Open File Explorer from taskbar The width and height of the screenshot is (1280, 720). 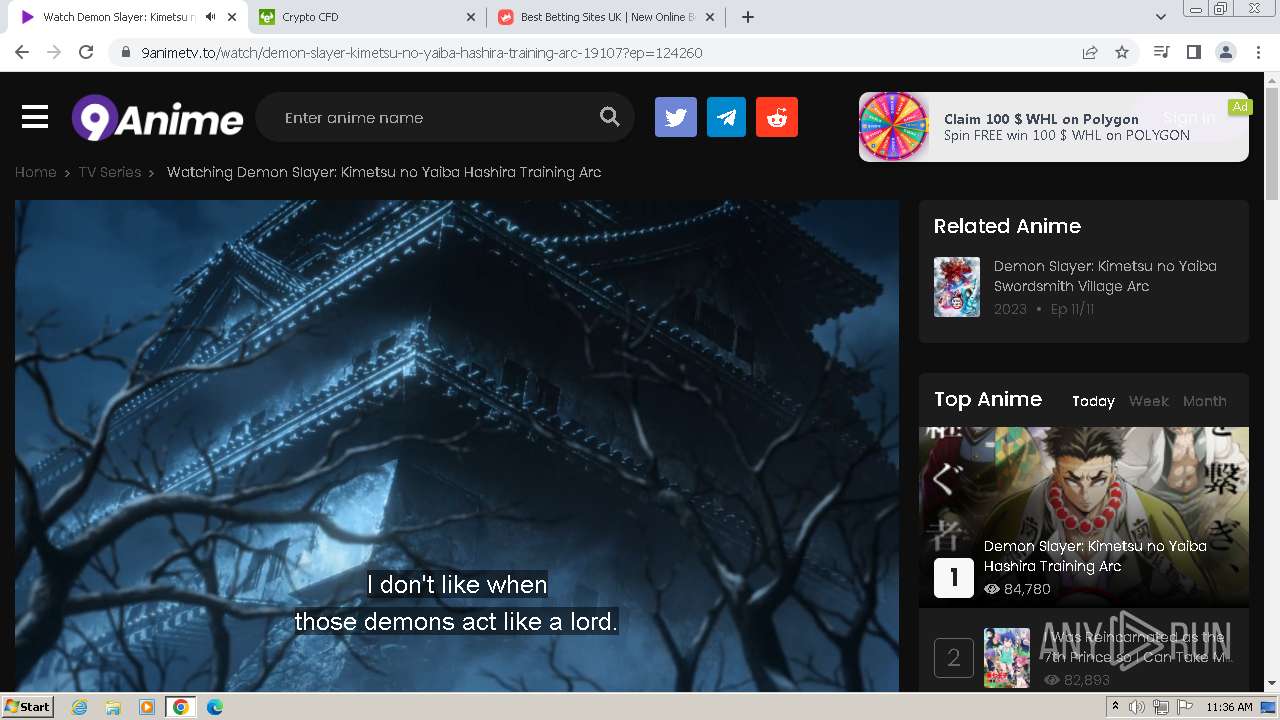tap(113, 707)
